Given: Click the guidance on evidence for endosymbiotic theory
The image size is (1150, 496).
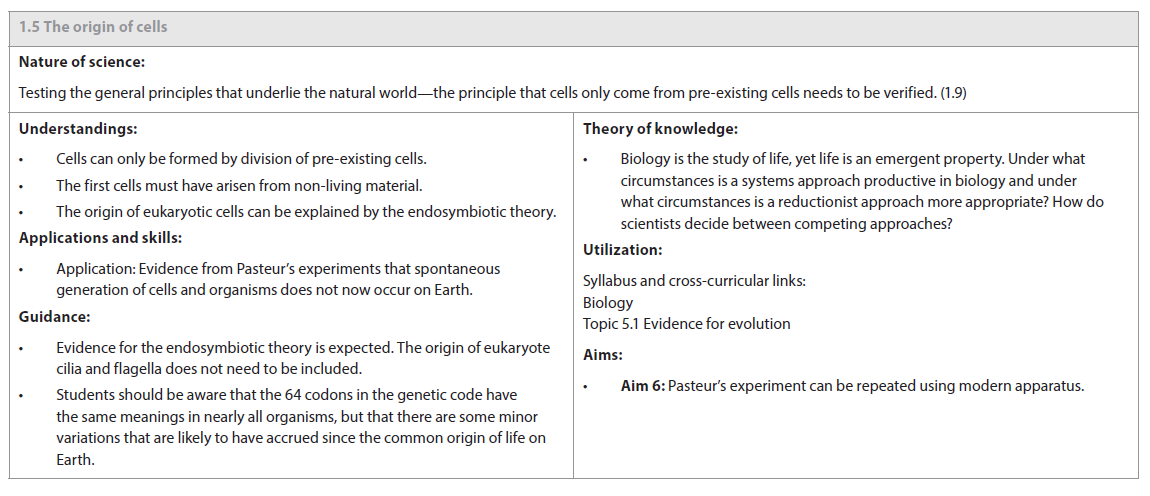Looking at the screenshot, I should click(303, 357).
